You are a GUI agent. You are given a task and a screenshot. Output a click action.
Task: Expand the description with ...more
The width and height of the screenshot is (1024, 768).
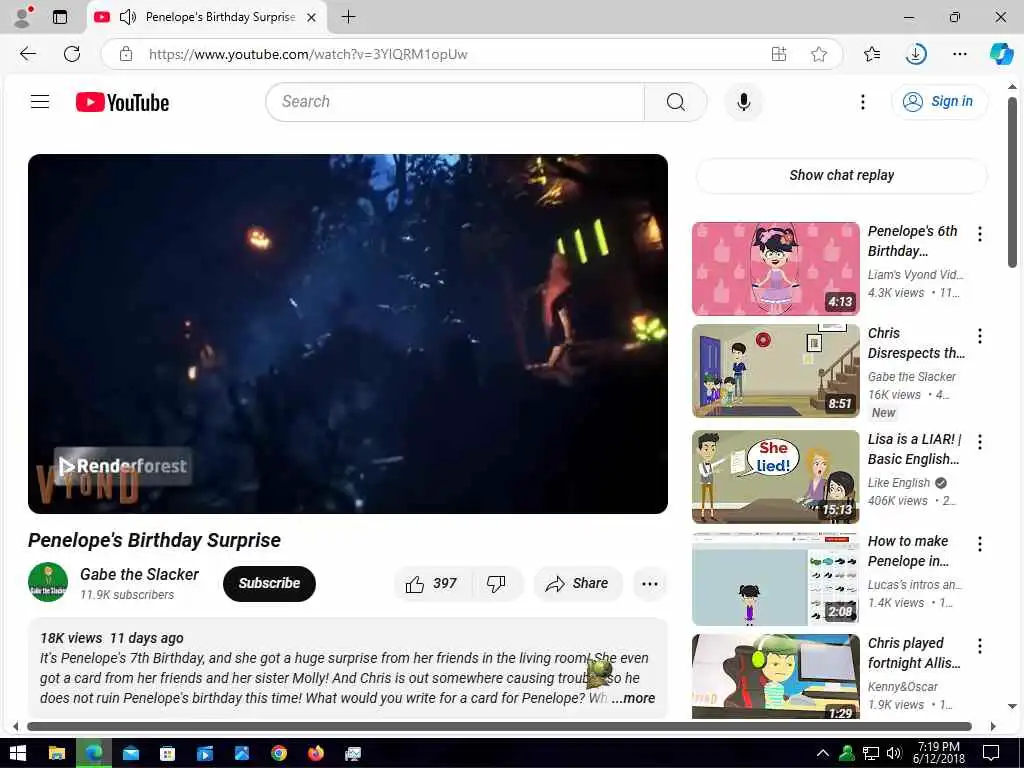pyautogui.click(x=633, y=698)
